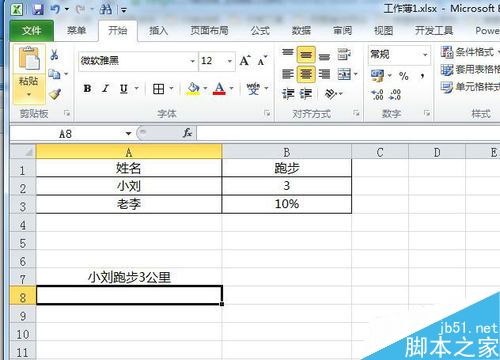Select cell containing 10%
Image resolution: width=500 pixels, height=360 pixels.
point(287,204)
